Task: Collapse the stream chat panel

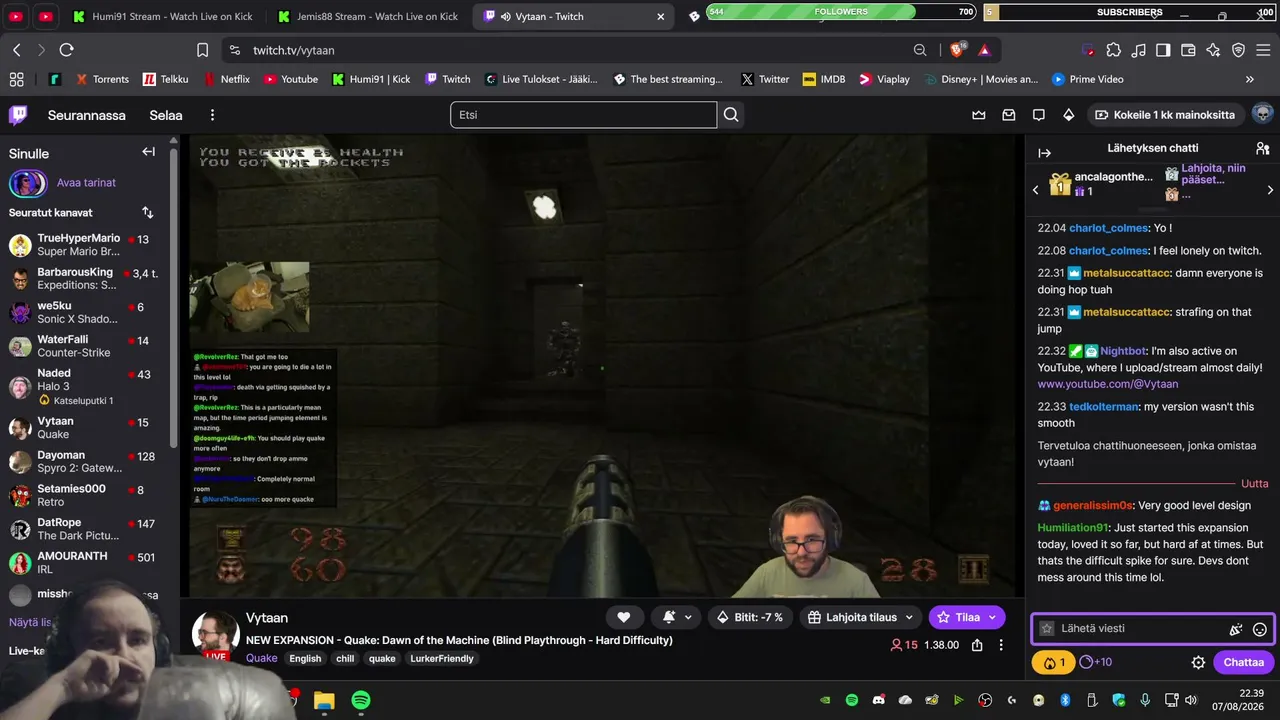Action: point(1045,153)
